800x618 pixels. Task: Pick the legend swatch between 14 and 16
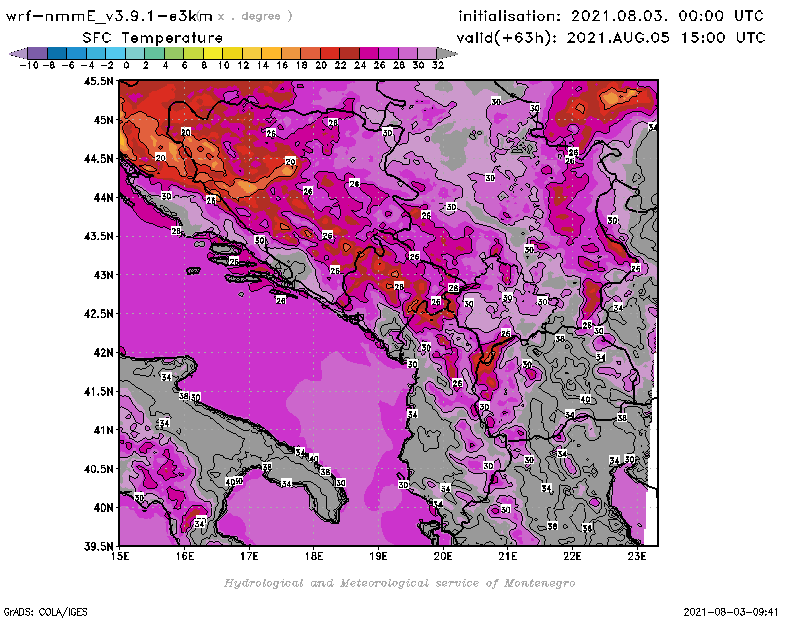pyautogui.click(x=271, y=53)
